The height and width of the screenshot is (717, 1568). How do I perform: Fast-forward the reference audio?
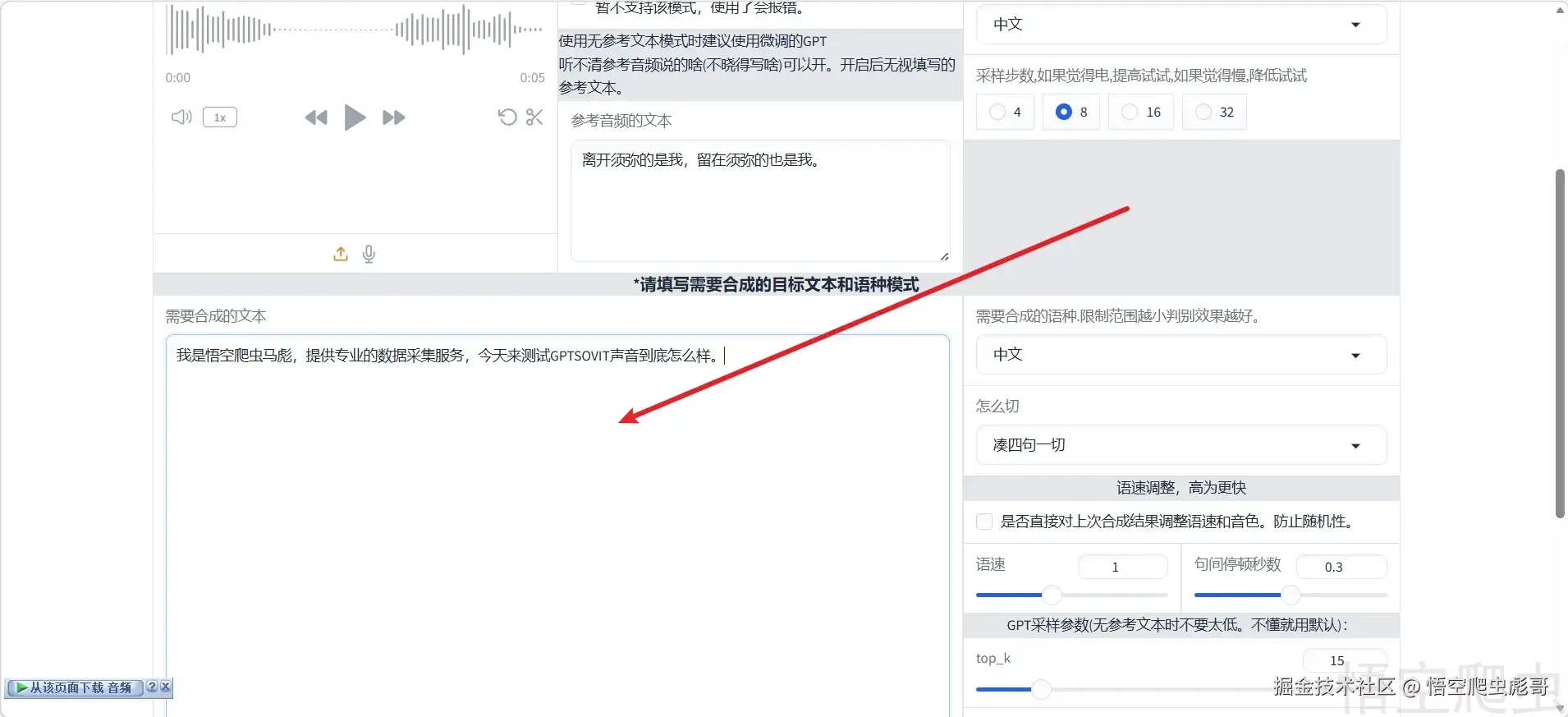click(x=393, y=117)
